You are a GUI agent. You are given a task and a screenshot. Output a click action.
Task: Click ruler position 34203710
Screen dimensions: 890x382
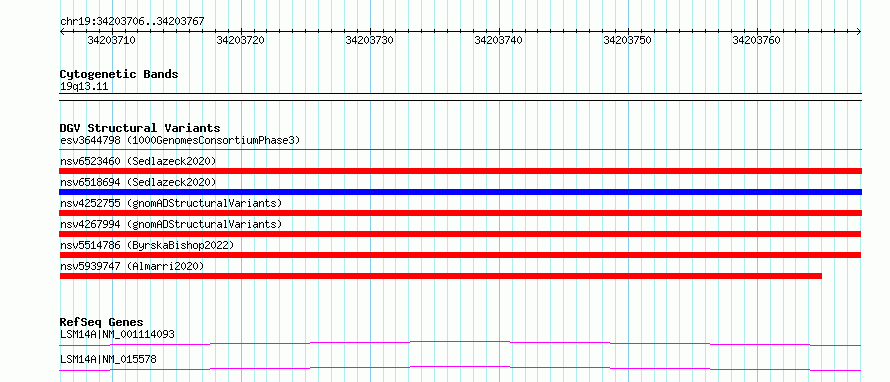click(112, 40)
